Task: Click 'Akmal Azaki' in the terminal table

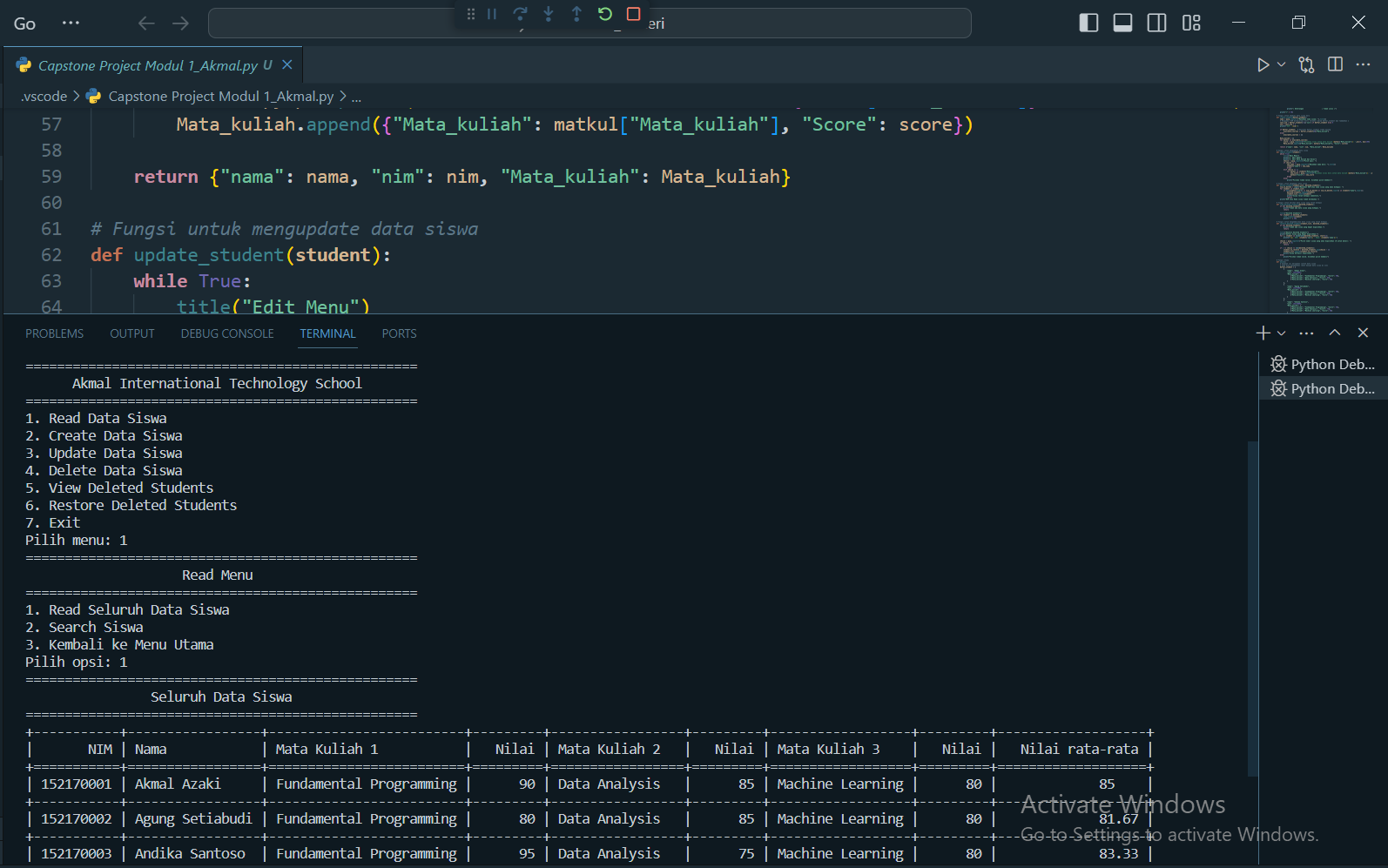Action: pyautogui.click(x=178, y=784)
